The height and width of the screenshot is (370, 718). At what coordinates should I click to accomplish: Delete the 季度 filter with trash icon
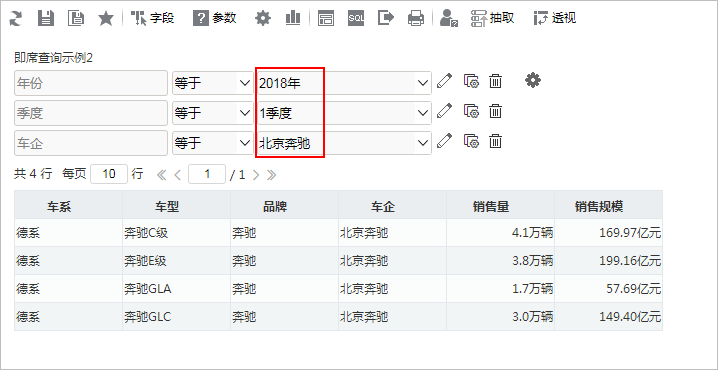(495, 111)
